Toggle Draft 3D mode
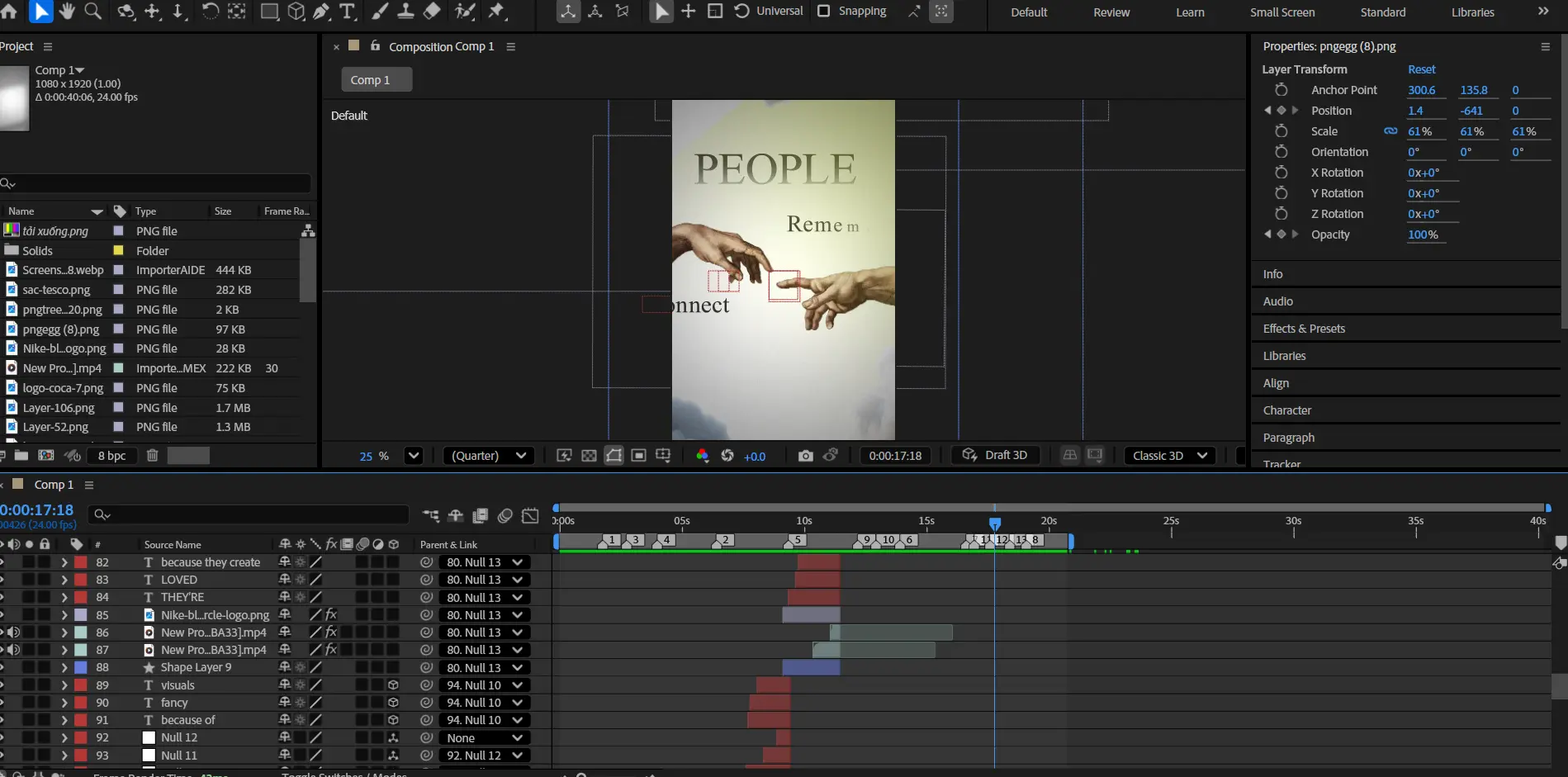 (995, 455)
